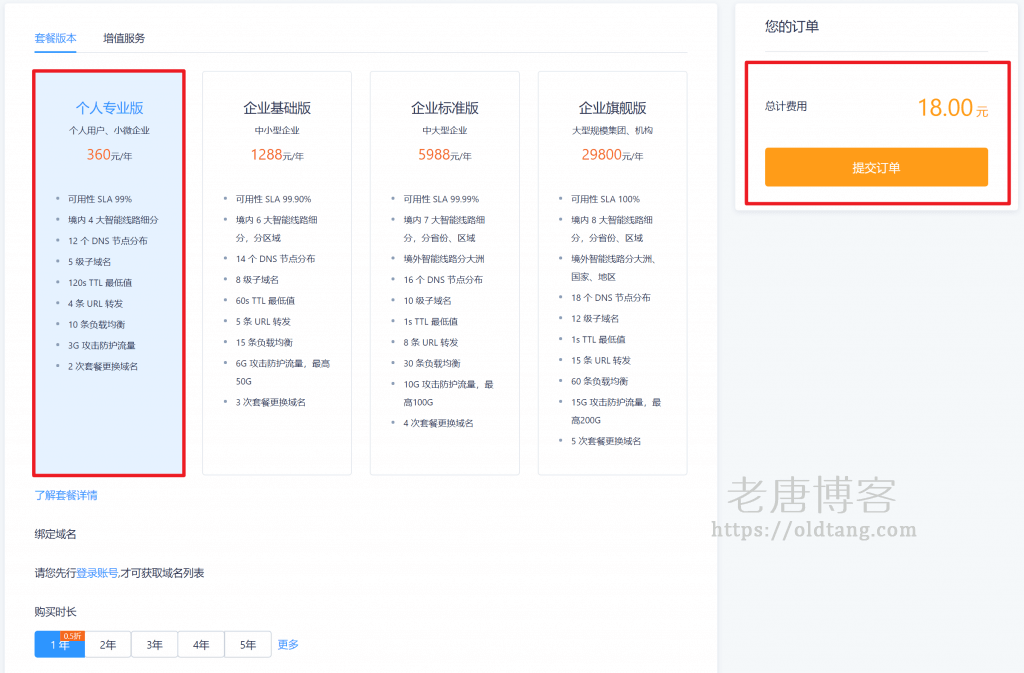Click the 360元/年 price of 个人专业版

[x=107, y=155]
